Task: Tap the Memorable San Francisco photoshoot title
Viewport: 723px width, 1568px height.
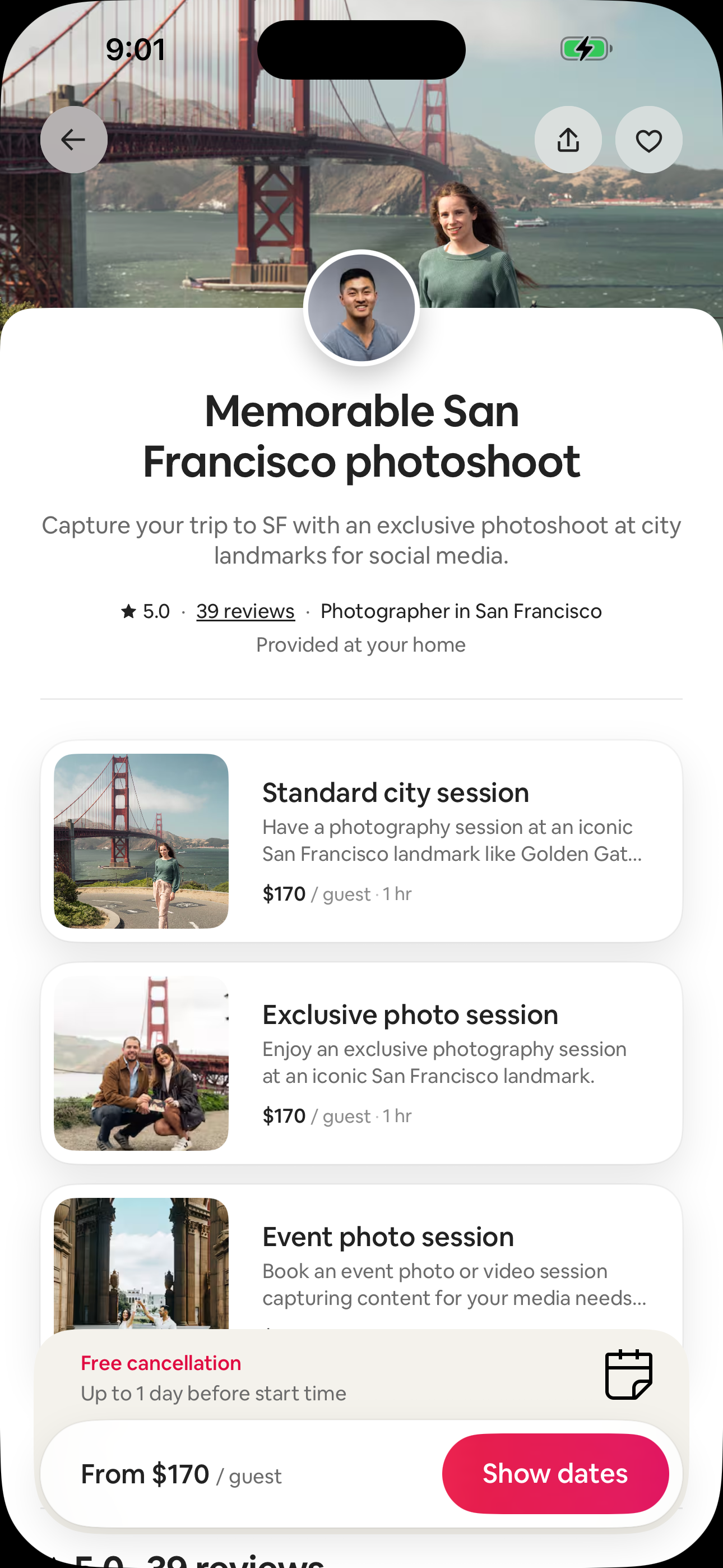Action: [x=361, y=436]
